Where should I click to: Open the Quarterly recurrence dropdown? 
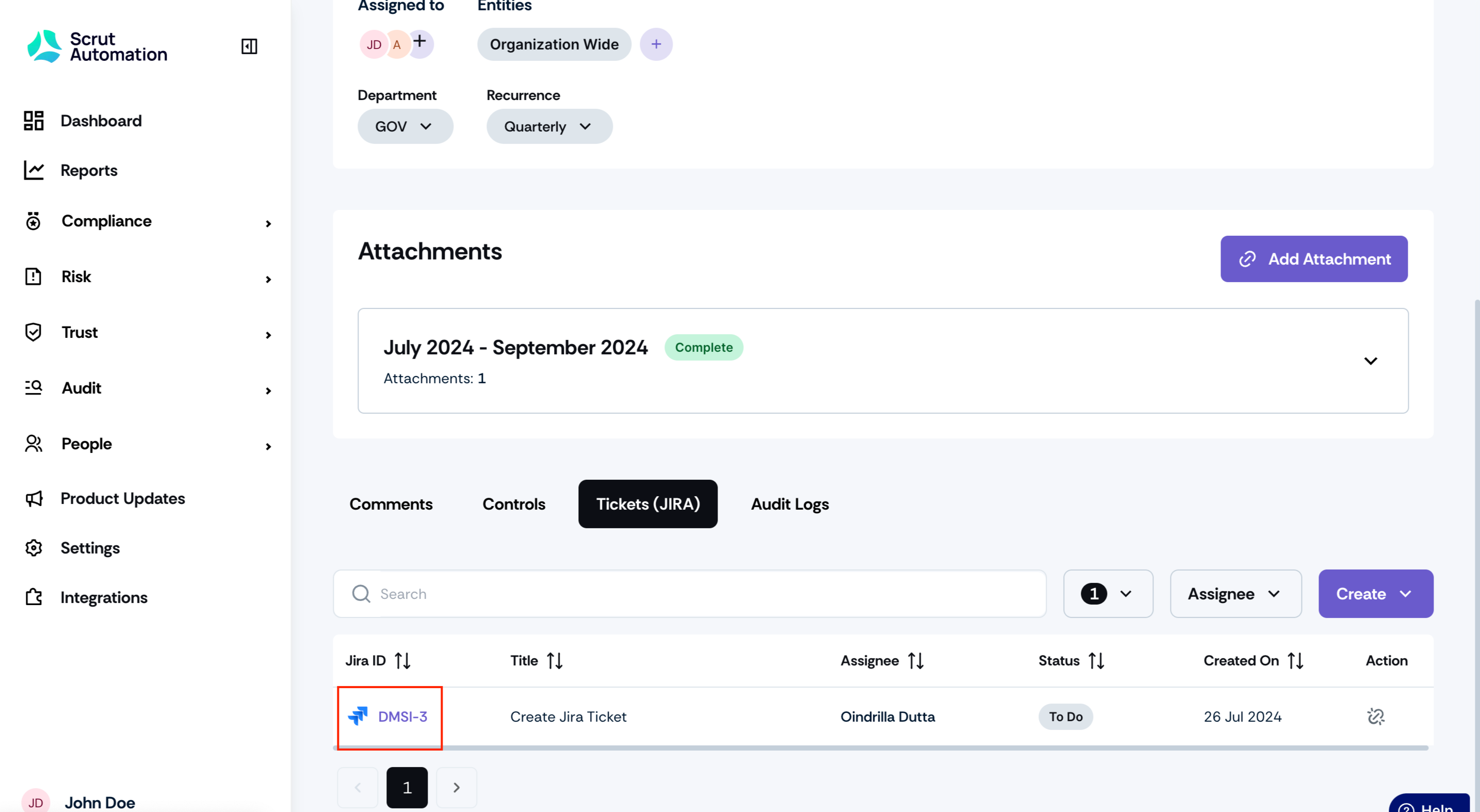click(x=549, y=126)
